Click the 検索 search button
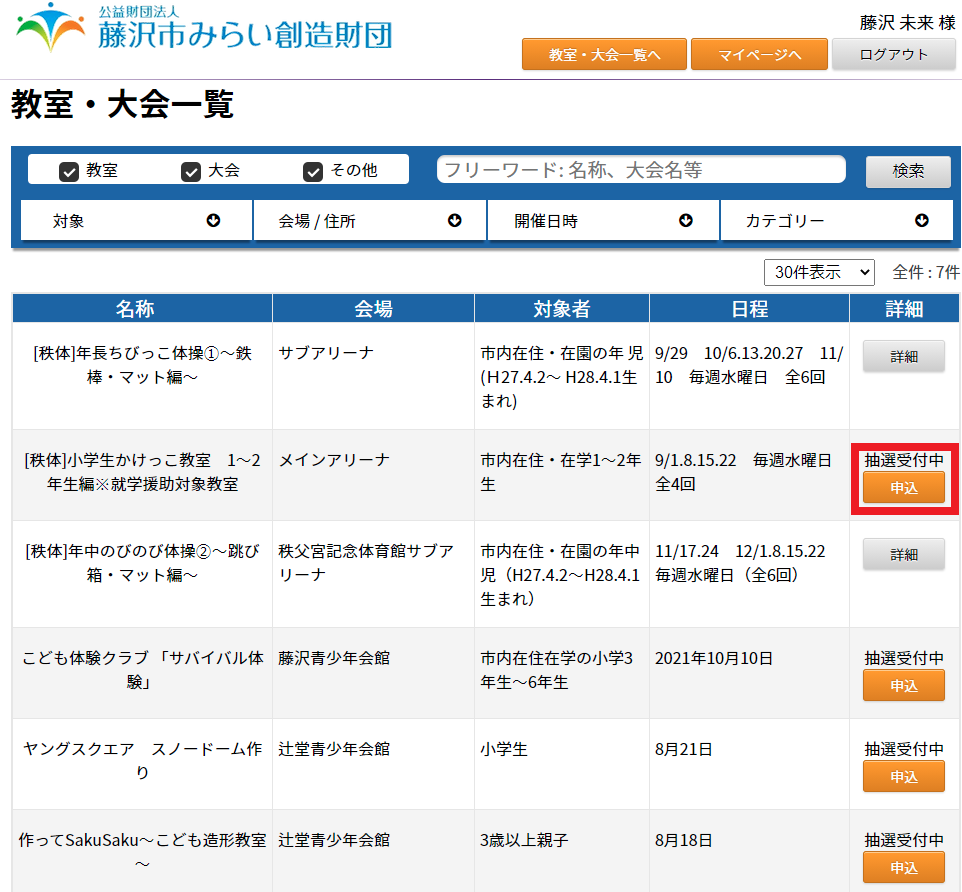This screenshot has height=892, width=962. (x=908, y=171)
